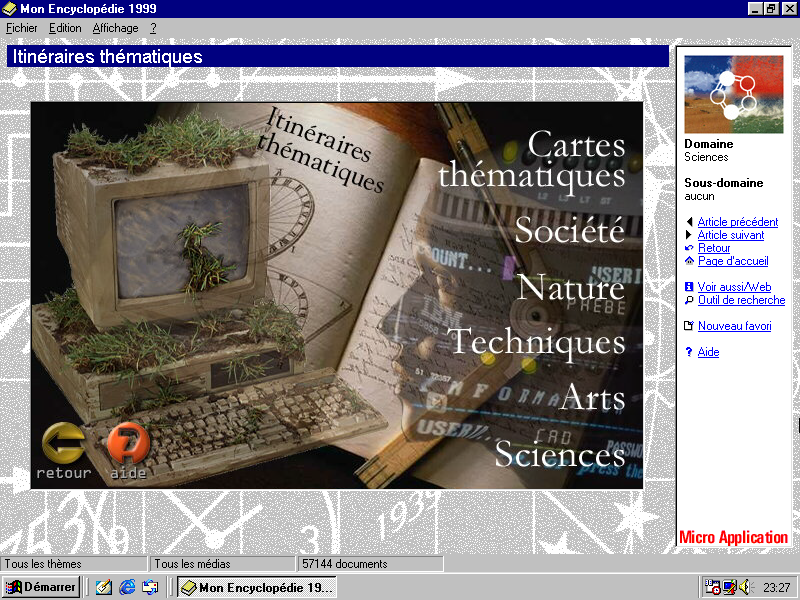
Task: Click the Tous les thèmes status field
Action: [73, 564]
